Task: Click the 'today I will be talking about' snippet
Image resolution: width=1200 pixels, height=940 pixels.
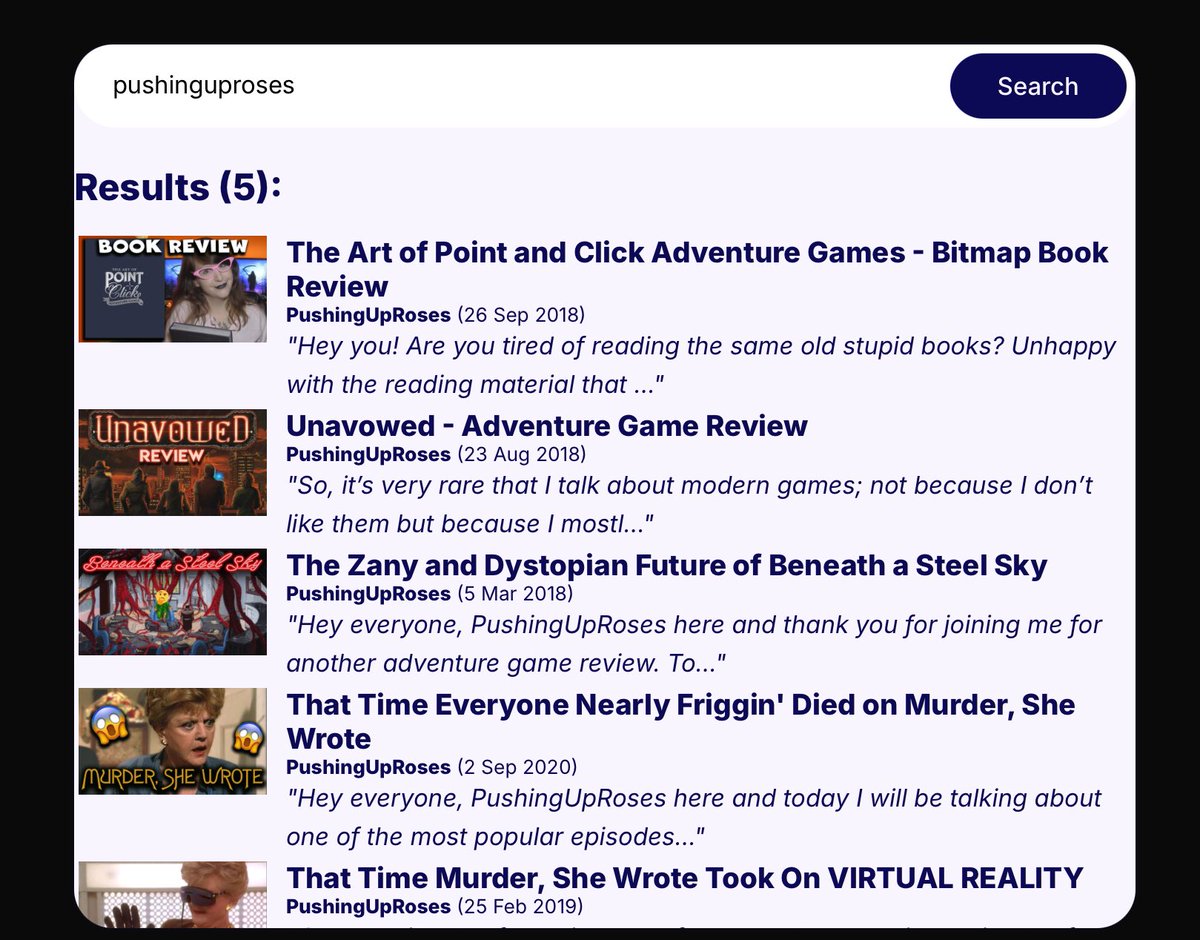Action: 694,817
